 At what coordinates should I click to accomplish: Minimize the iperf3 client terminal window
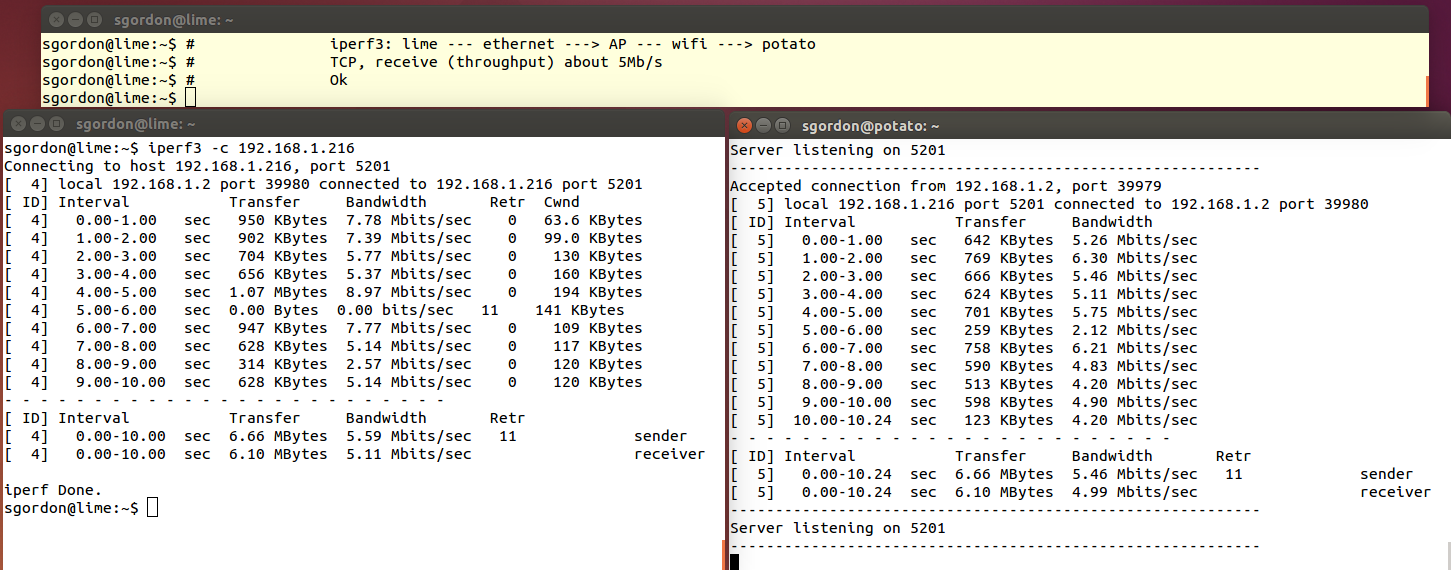[36, 123]
